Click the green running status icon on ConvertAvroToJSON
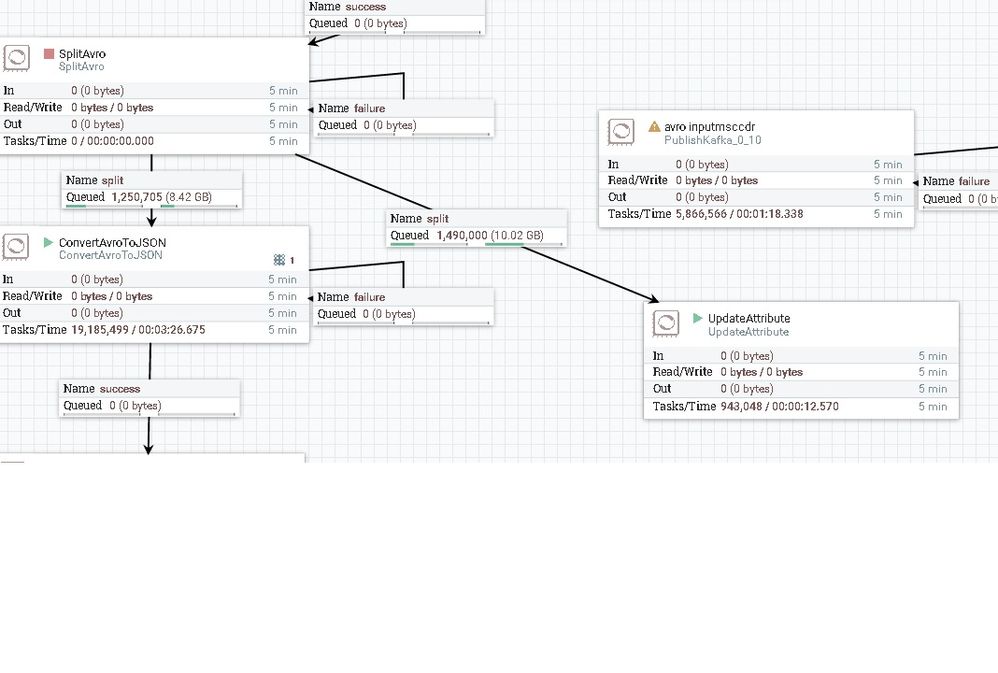The height and width of the screenshot is (673, 998). click(48, 242)
